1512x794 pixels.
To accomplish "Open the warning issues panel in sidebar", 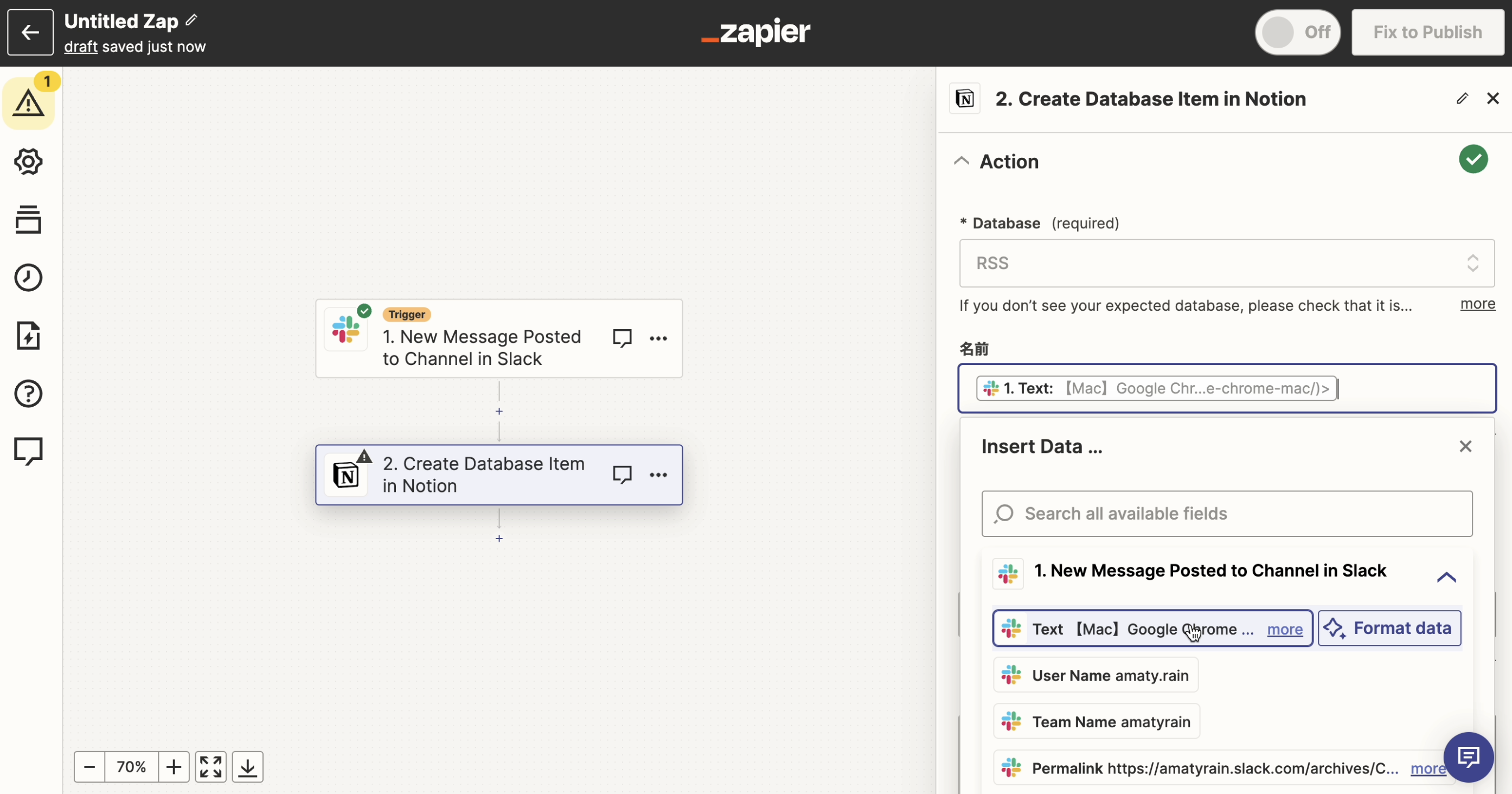I will coord(28,103).
